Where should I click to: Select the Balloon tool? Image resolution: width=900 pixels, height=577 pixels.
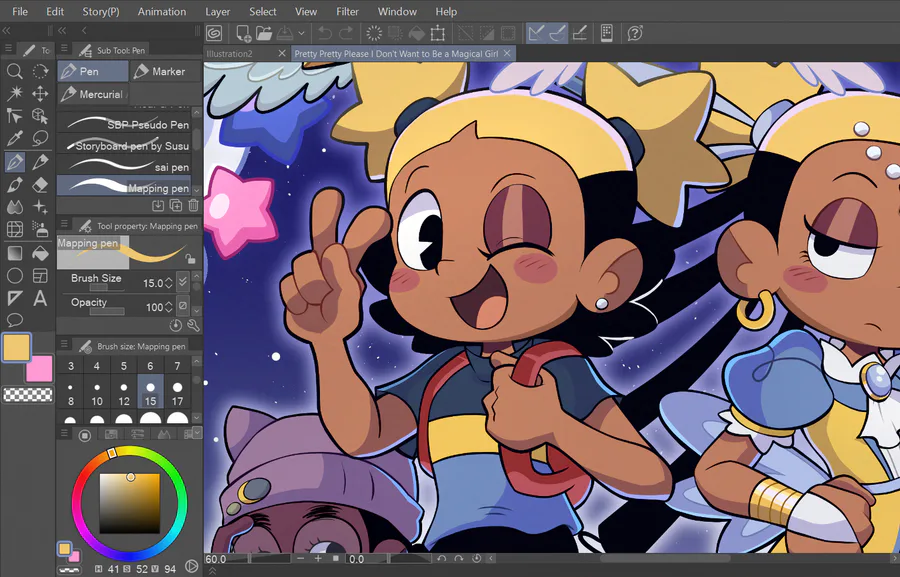pos(15,320)
